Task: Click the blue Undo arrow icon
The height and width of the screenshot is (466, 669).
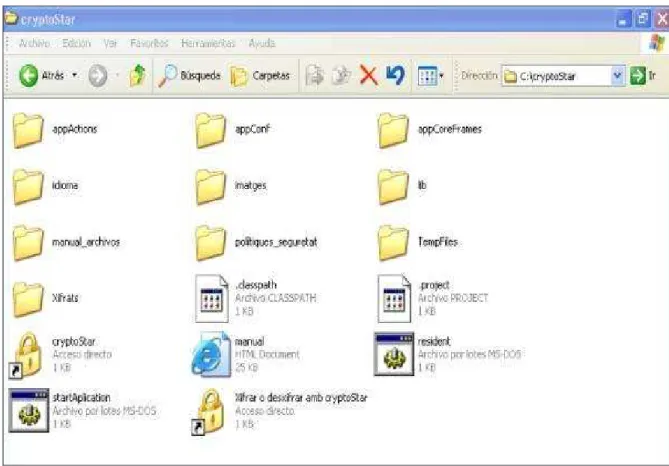Action: click(x=396, y=76)
